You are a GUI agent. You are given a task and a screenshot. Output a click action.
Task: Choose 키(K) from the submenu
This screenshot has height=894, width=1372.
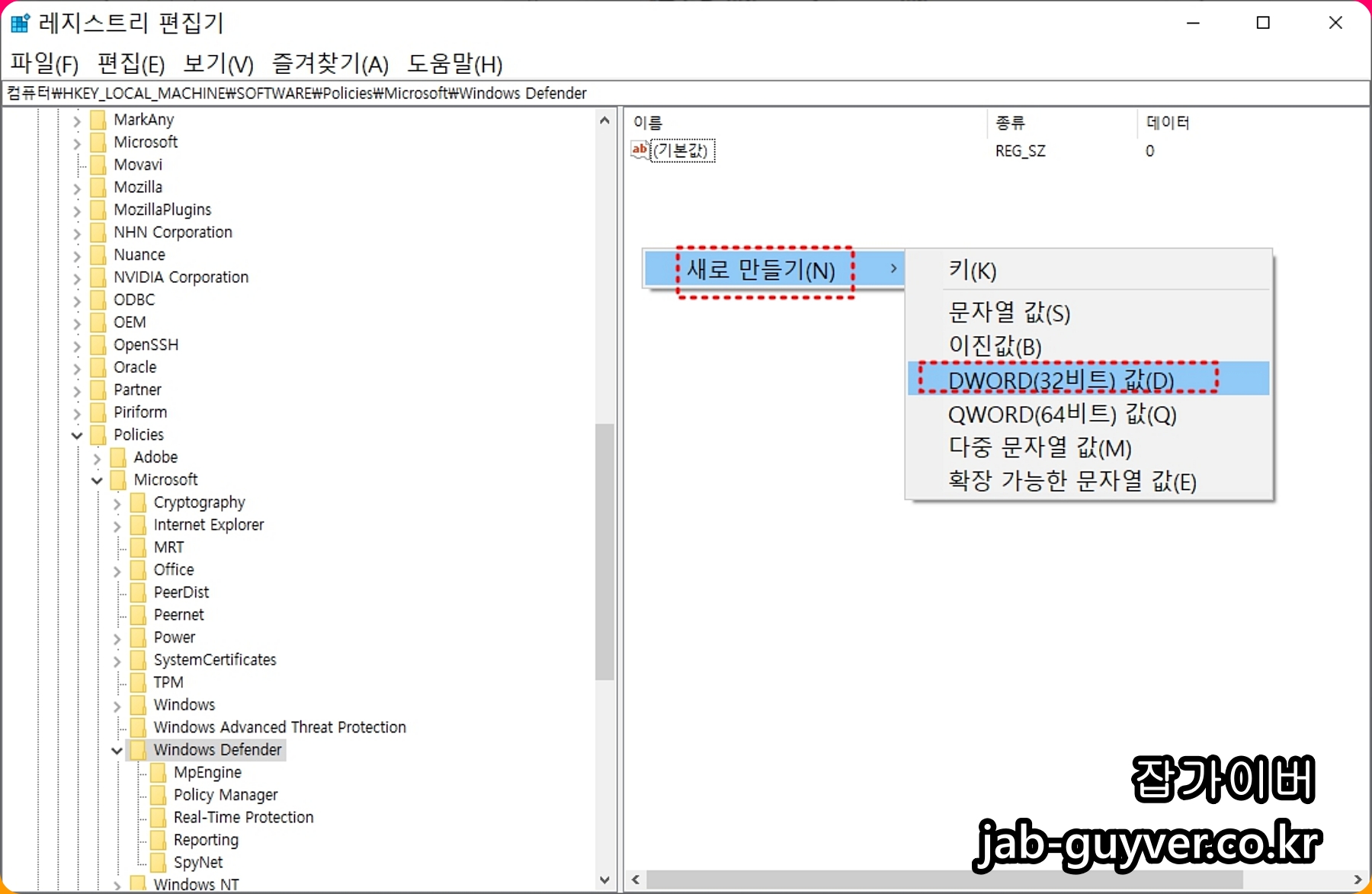(x=1088, y=270)
